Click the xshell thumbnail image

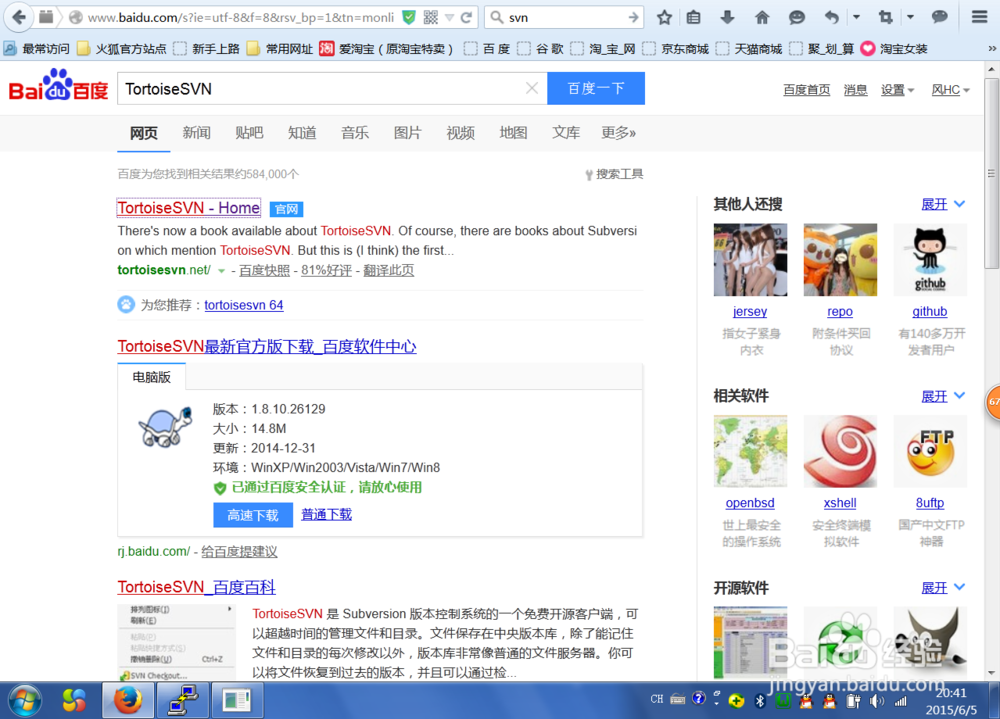pyautogui.click(x=840, y=451)
